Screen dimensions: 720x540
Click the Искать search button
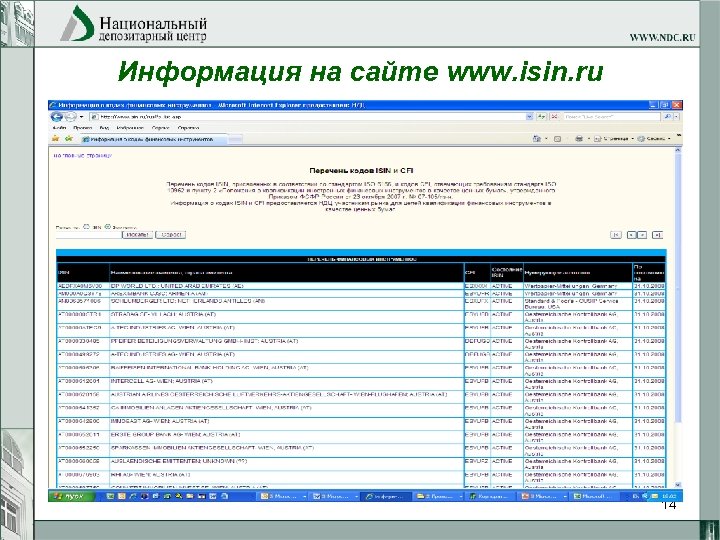tap(137, 235)
